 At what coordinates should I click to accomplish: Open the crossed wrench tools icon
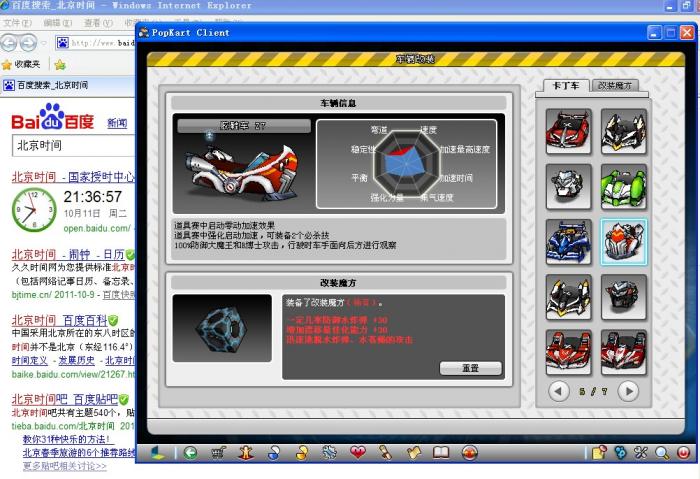(641, 453)
